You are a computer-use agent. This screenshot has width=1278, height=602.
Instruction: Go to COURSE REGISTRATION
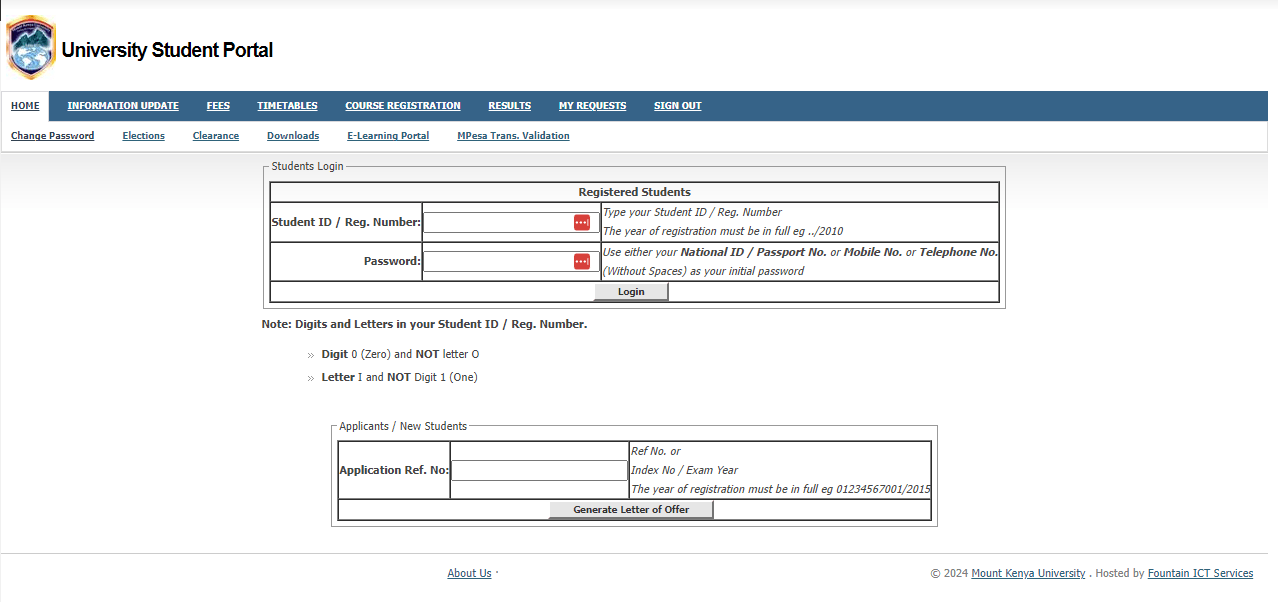(403, 105)
